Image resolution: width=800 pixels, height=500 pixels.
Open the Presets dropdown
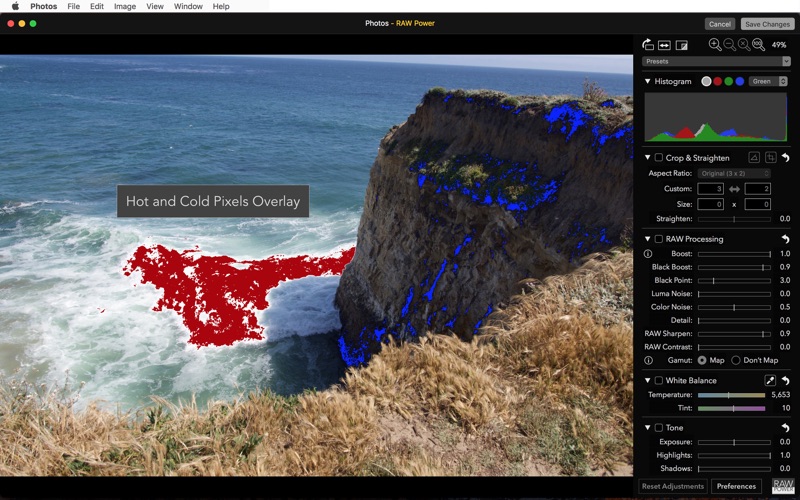(x=716, y=61)
